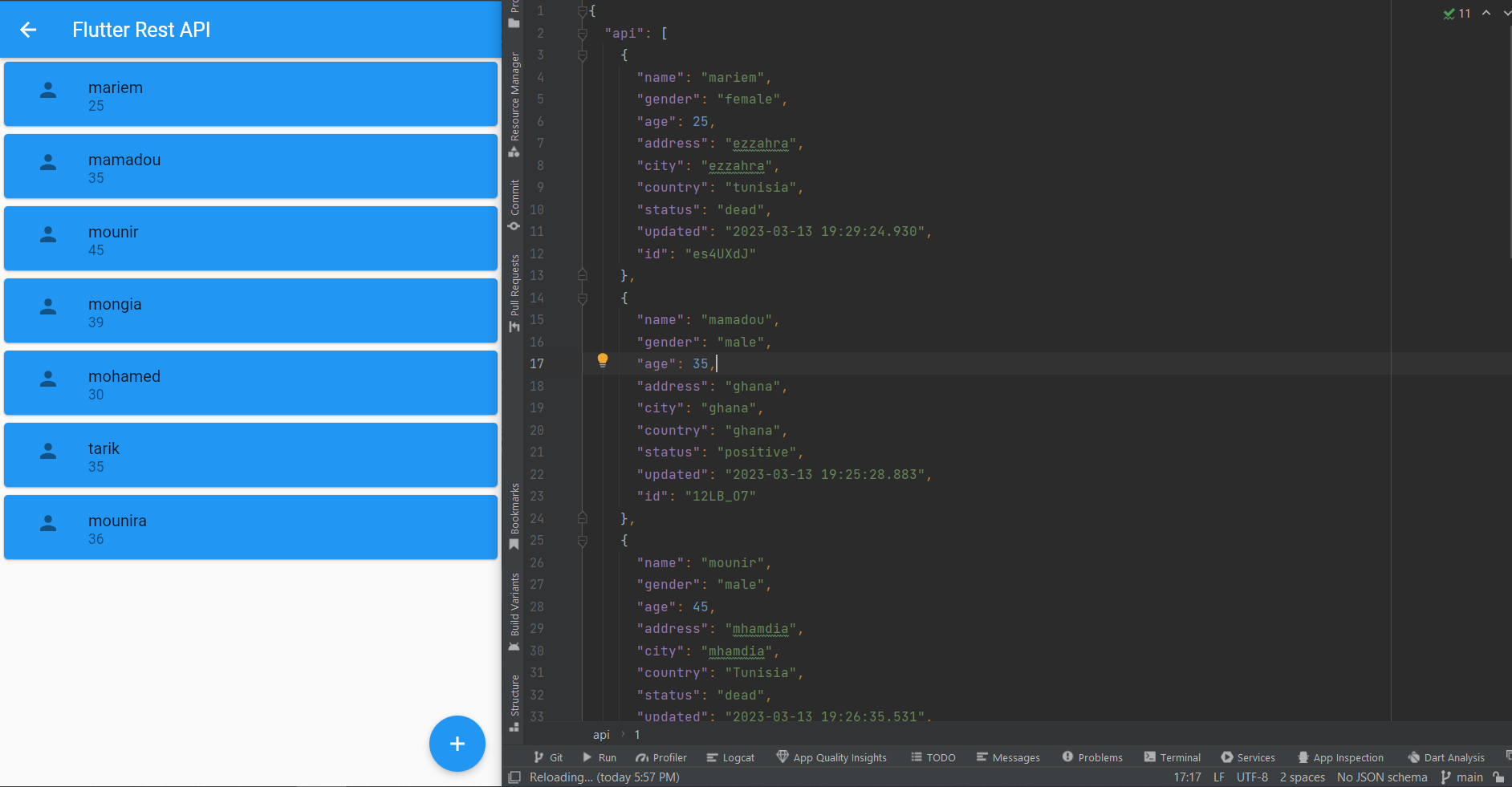Open the Bookmarks side panel
The image size is (1512, 787).
tap(514, 516)
